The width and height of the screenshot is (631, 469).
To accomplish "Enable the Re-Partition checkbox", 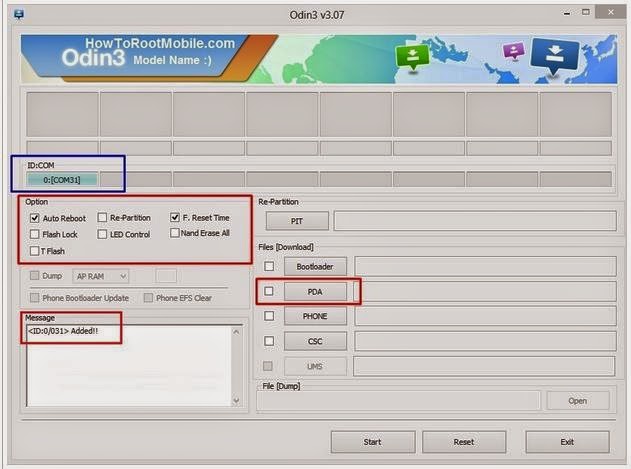I will click(102, 218).
